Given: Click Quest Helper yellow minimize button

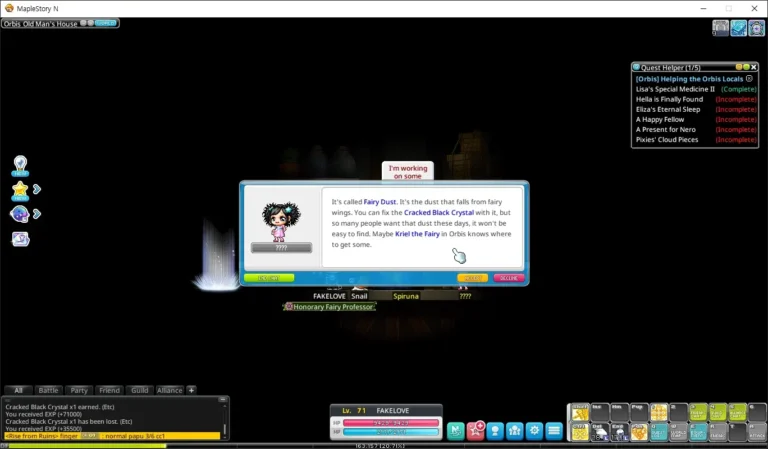Looking at the screenshot, I should click(739, 67).
